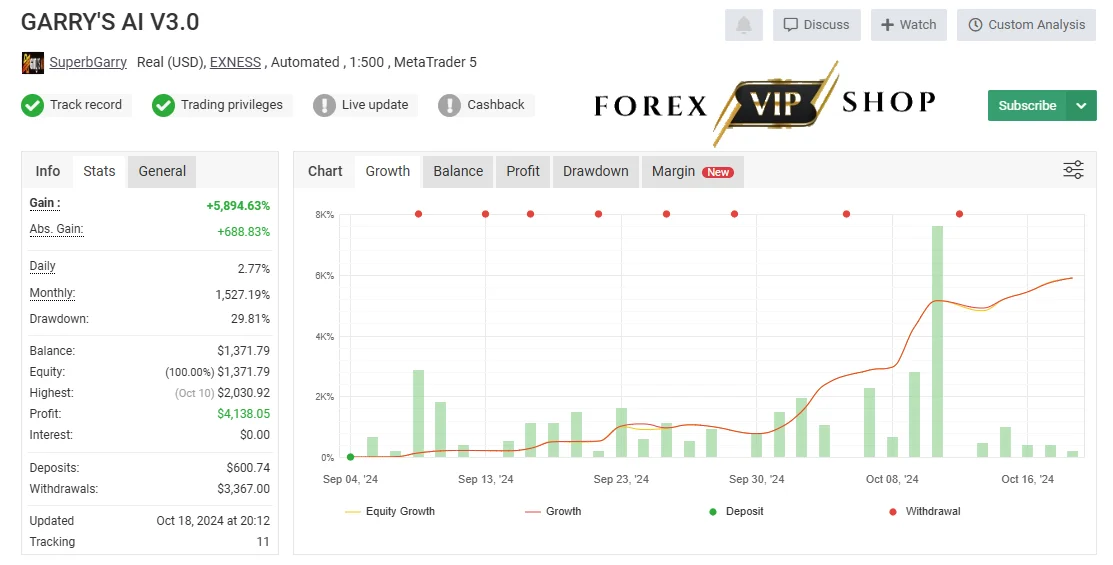Image resolution: width=1113 pixels, height=565 pixels.
Task: Click the Trading privileges verified check icon
Action: coord(163,105)
